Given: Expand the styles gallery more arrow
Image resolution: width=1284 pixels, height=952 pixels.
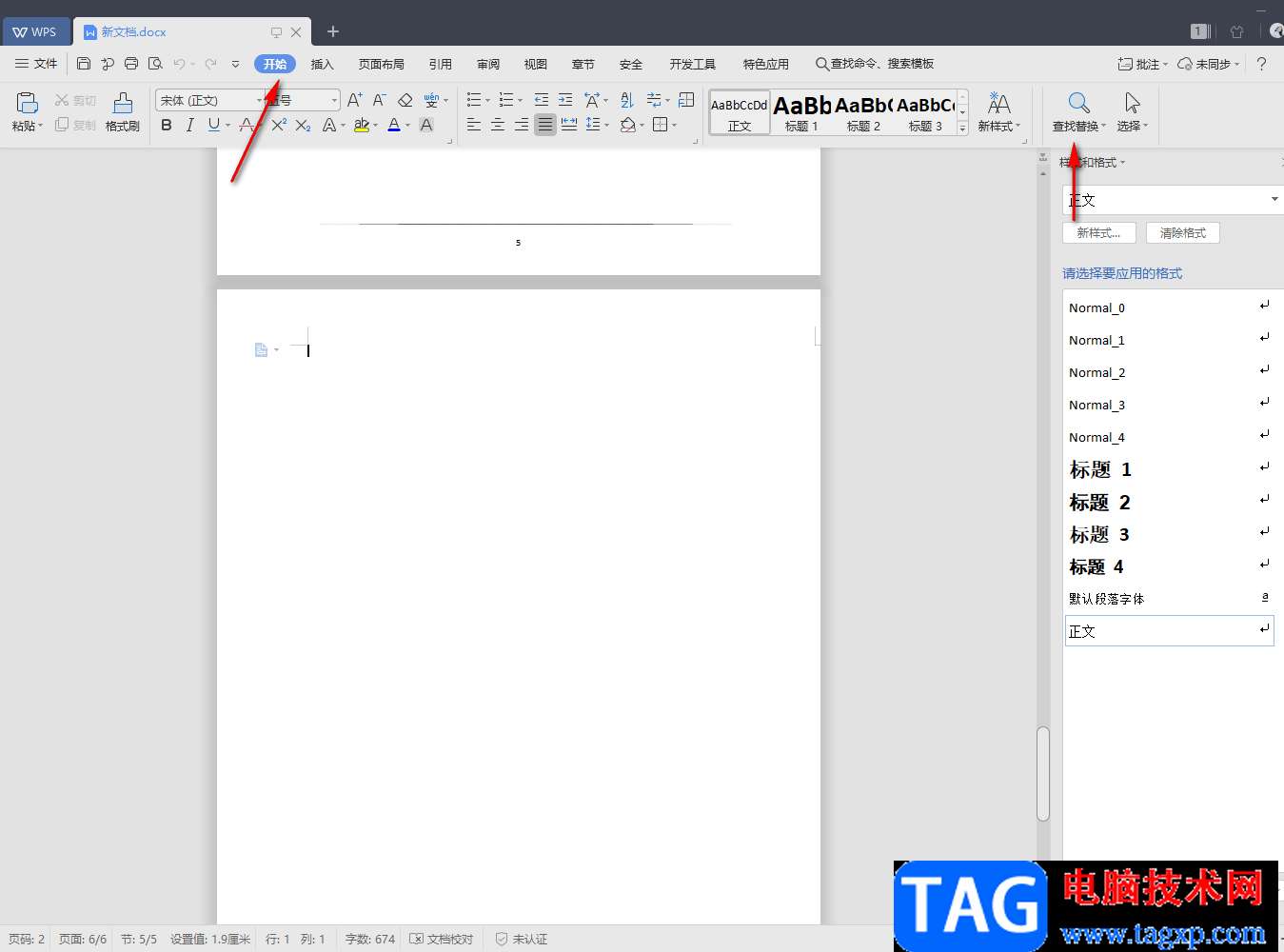Looking at the screenshot, I should click(963, 129).
